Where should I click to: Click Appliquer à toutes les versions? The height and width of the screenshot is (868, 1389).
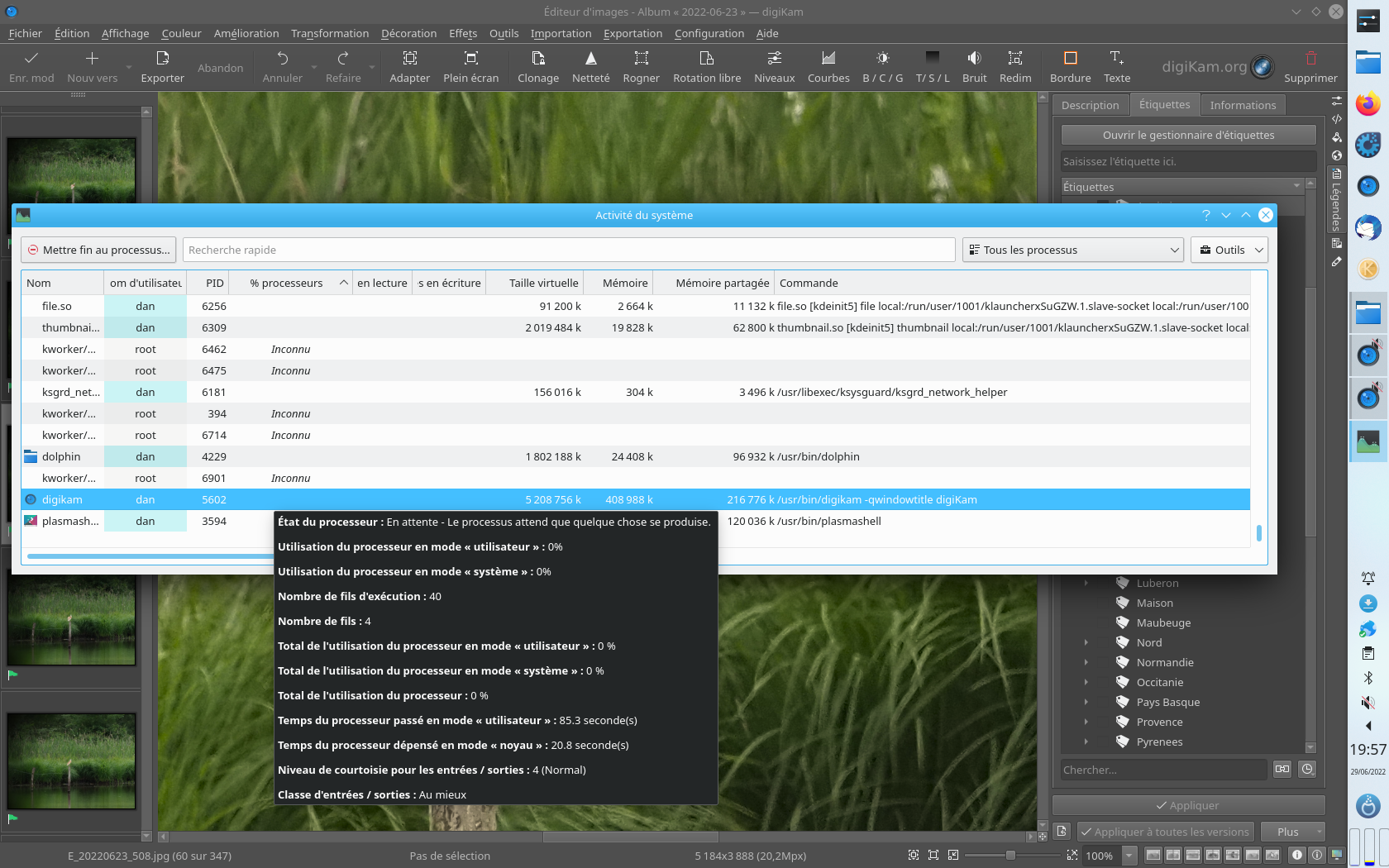1165,832
